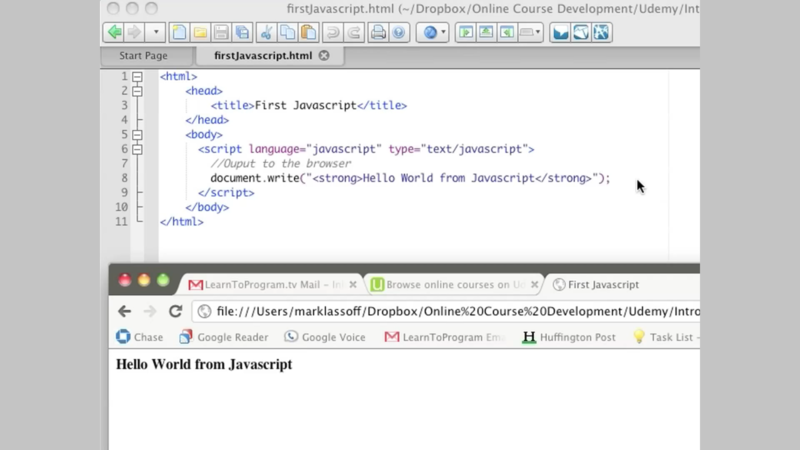Image resolution: width=800 pixels, height=450 pixels.
Task: Click the Help icon next to Print
Action: (x=399, y=32)
